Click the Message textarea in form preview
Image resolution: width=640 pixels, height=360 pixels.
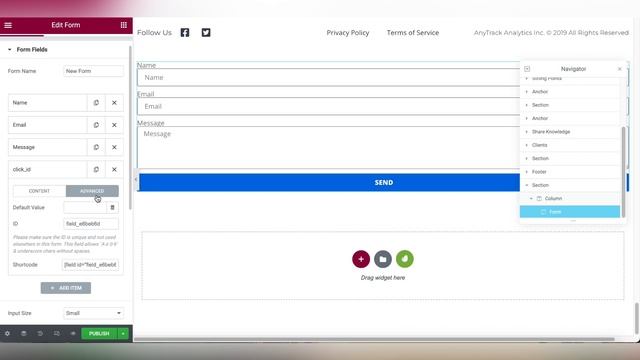[x=329, y=147]
